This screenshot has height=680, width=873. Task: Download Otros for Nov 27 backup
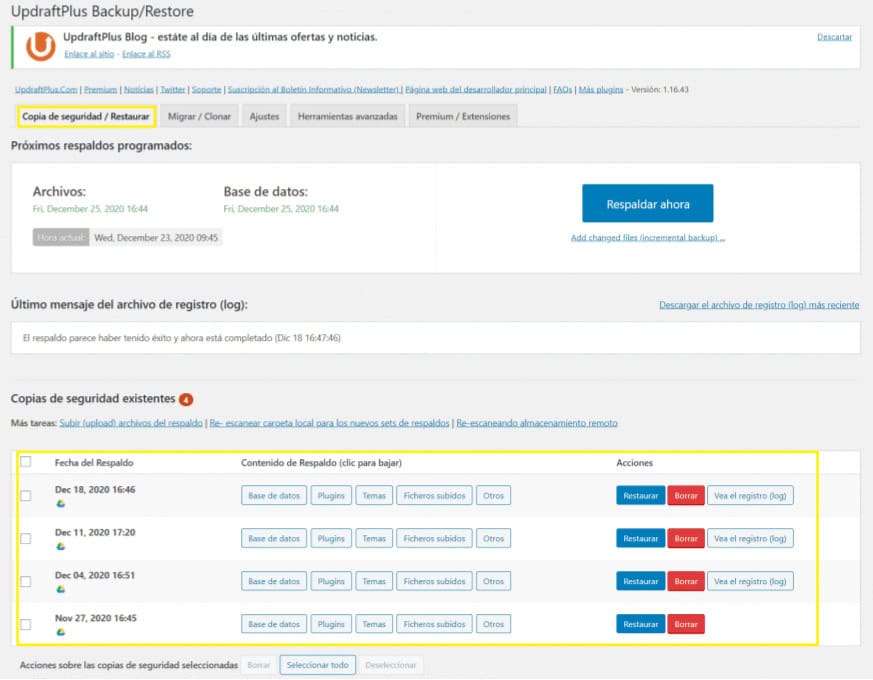[493, 624]
